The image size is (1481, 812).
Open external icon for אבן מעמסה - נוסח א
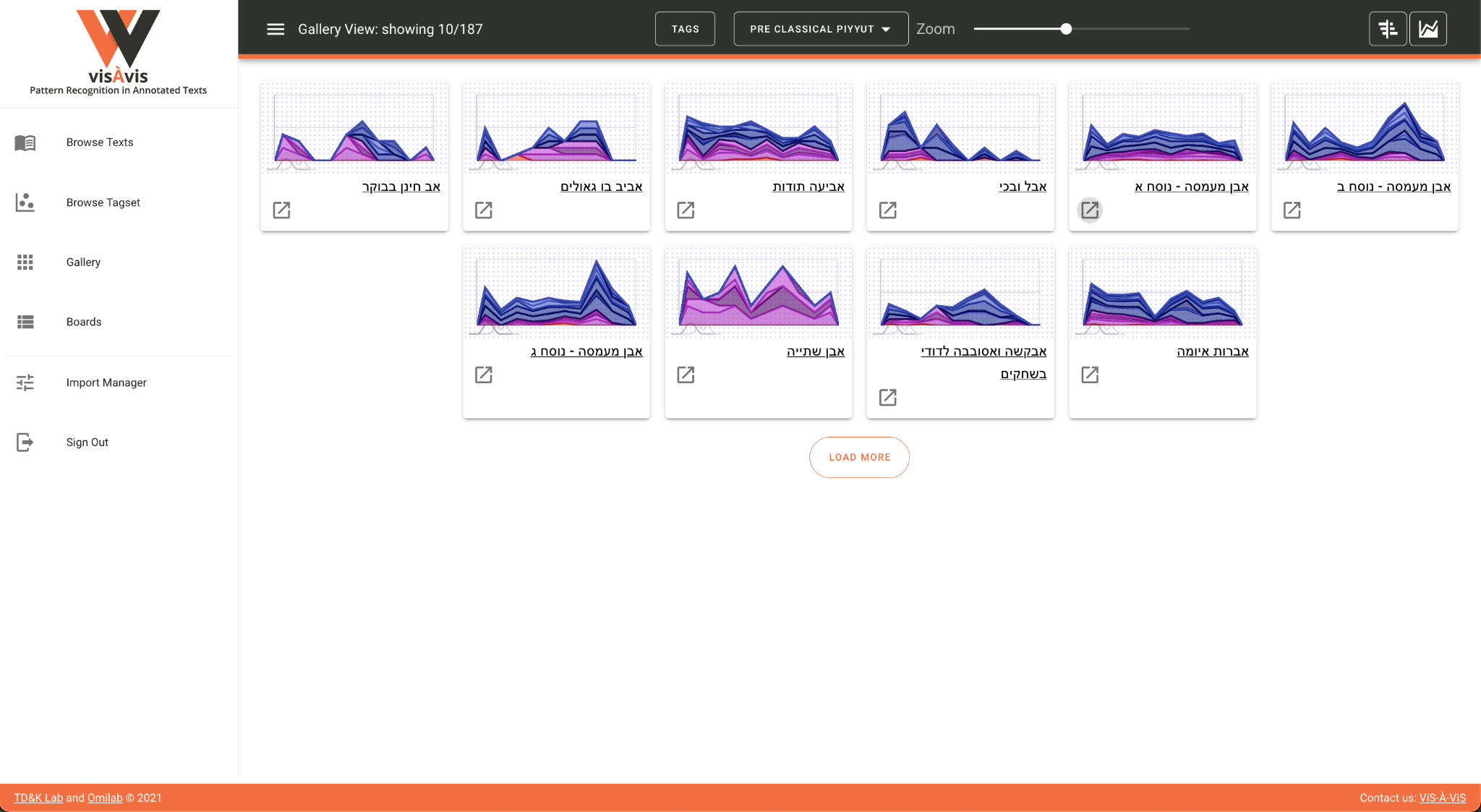tap(1090, 210)
